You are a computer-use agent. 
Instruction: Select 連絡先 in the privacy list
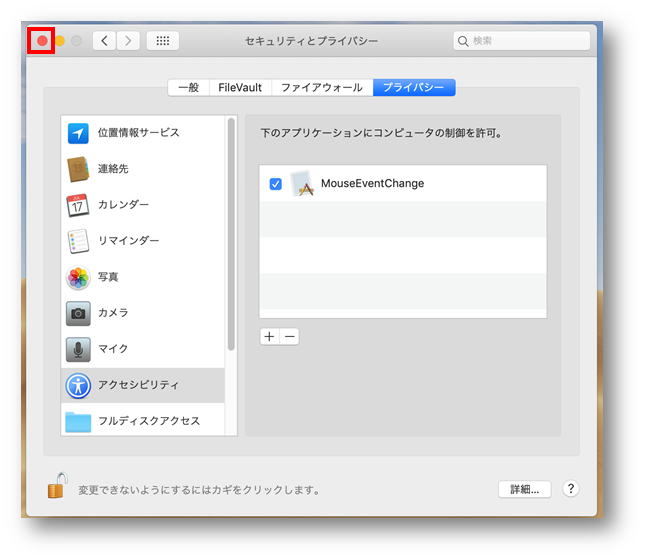[143, 169]
